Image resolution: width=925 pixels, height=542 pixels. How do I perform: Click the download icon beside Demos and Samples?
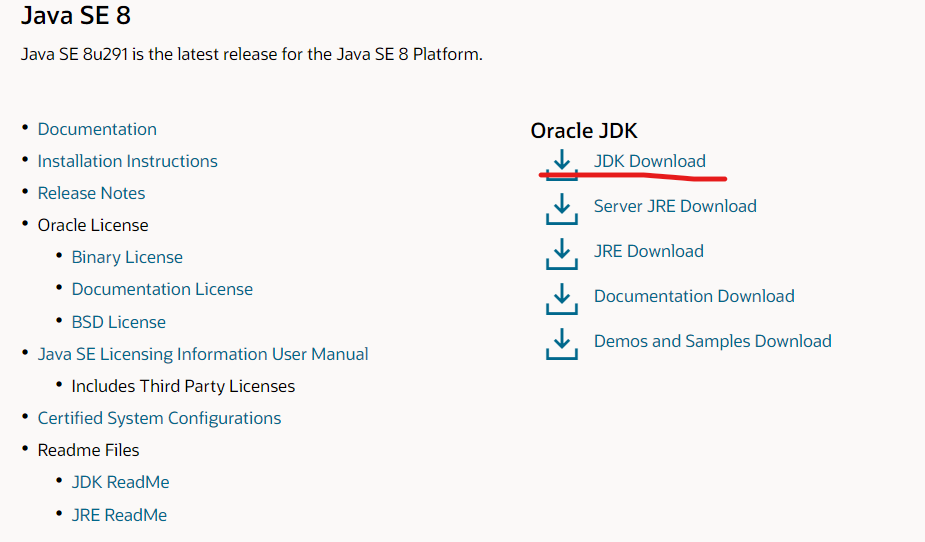tap(562, 344)
